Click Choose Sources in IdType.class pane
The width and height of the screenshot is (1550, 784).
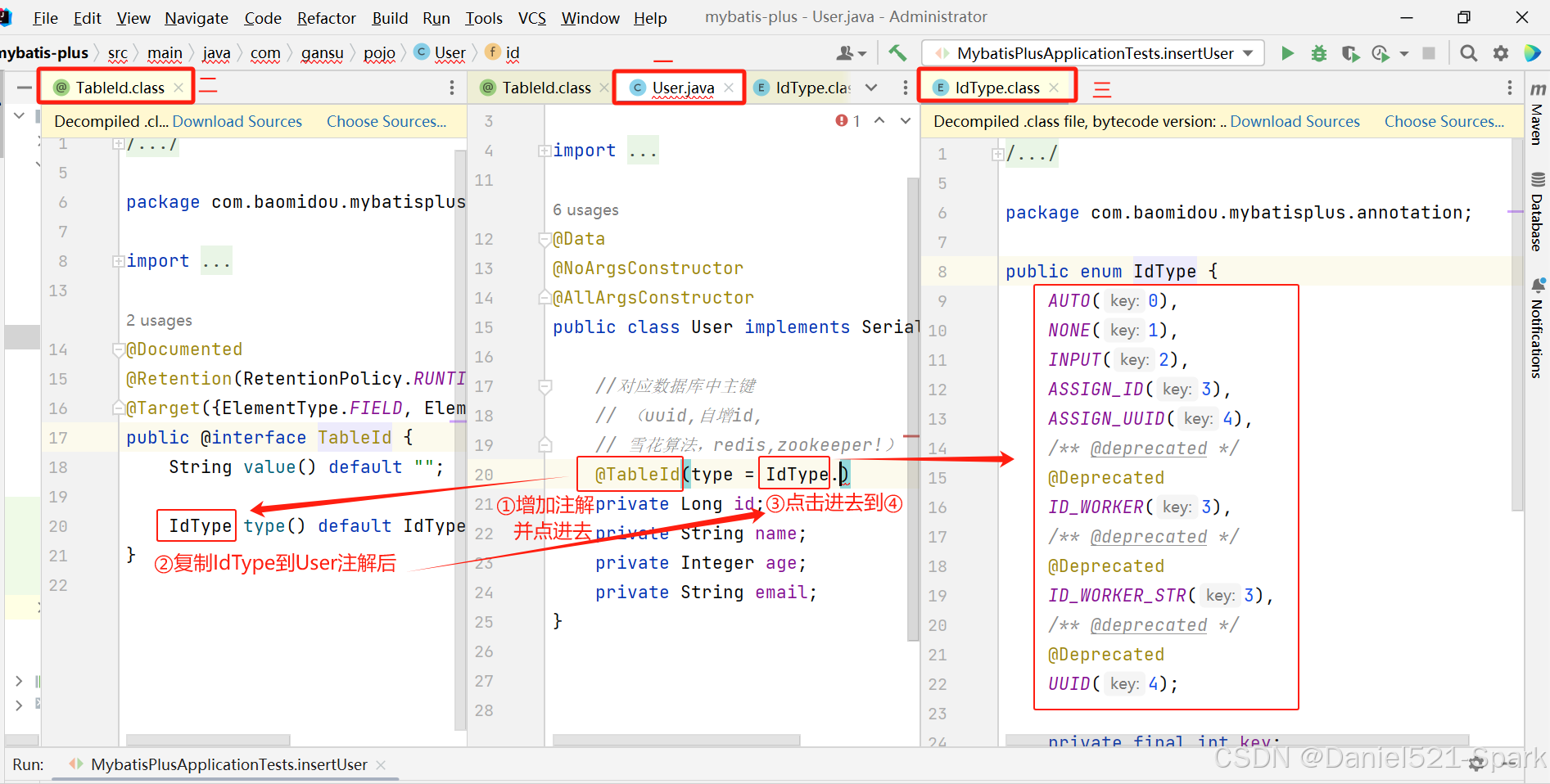[1444, 121]
